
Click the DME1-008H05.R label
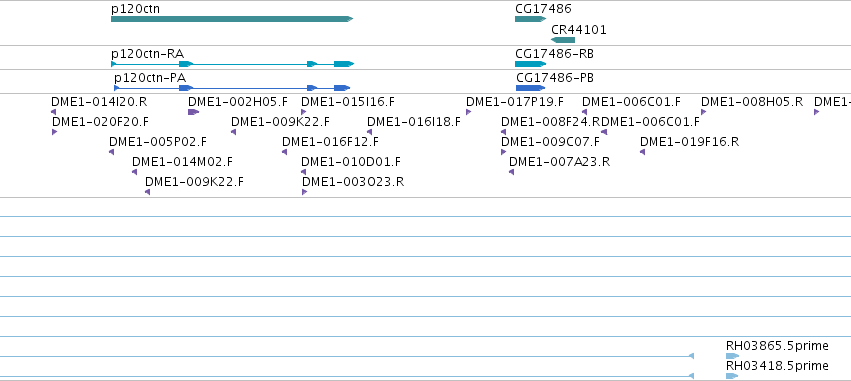point(752,101)
